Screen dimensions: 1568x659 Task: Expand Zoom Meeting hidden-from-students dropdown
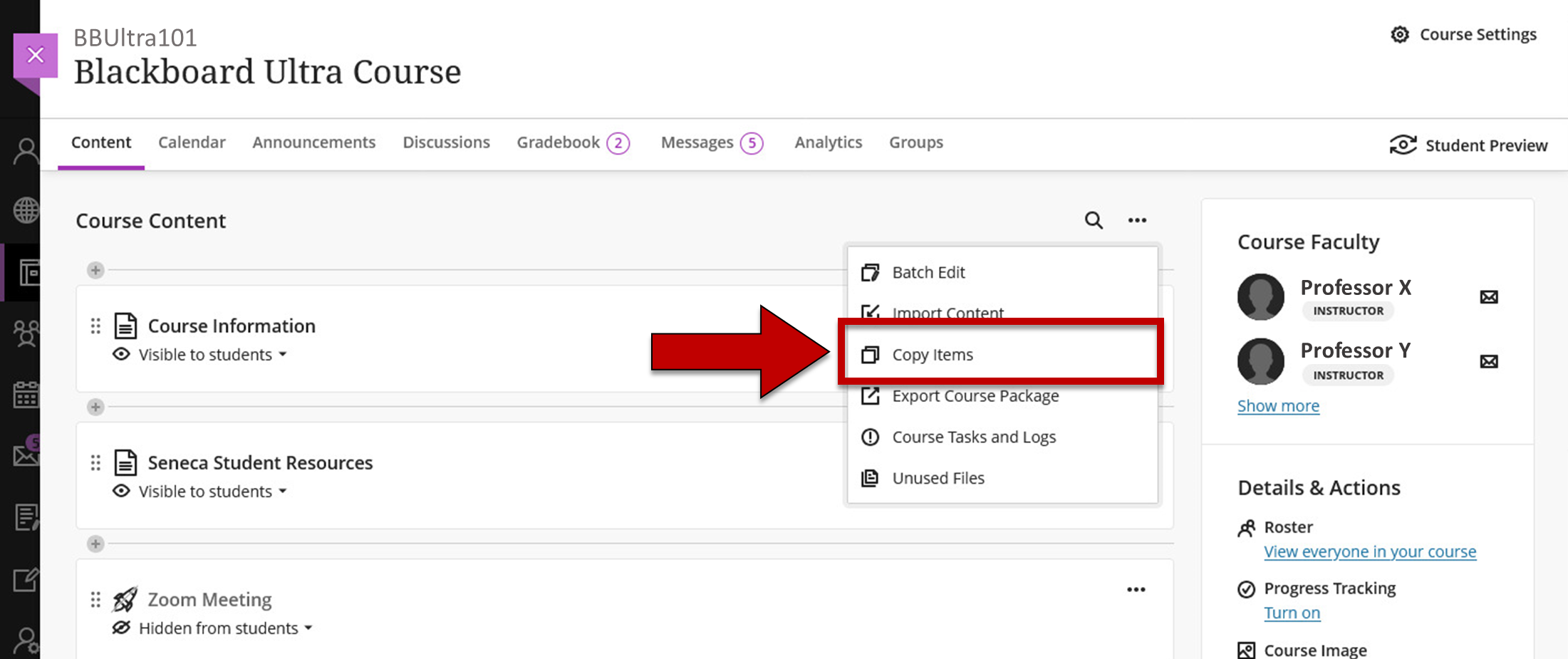pos(226,628)
